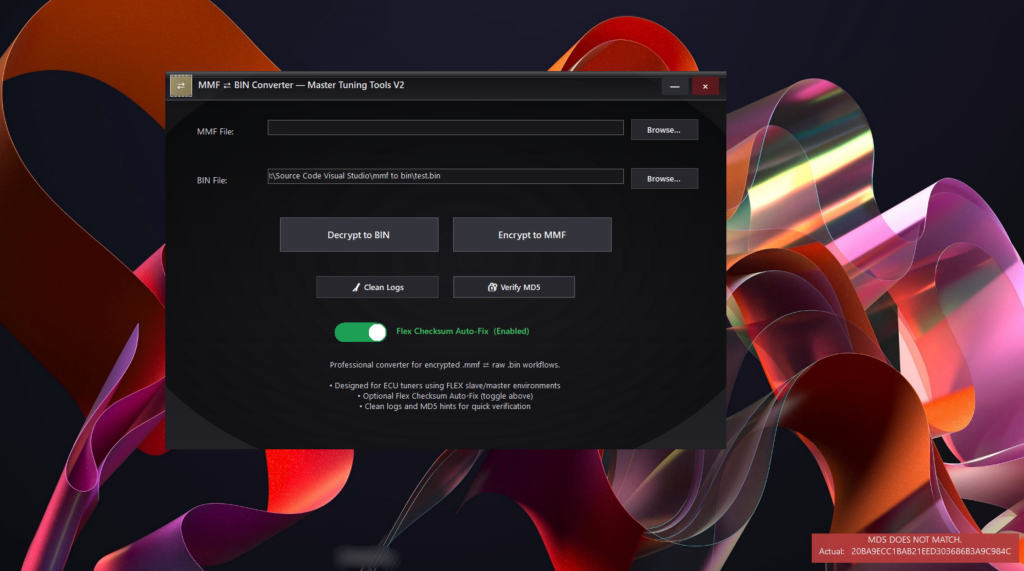Click the 'Professional converter for encrypted .mmf' description

coord(445,365)
